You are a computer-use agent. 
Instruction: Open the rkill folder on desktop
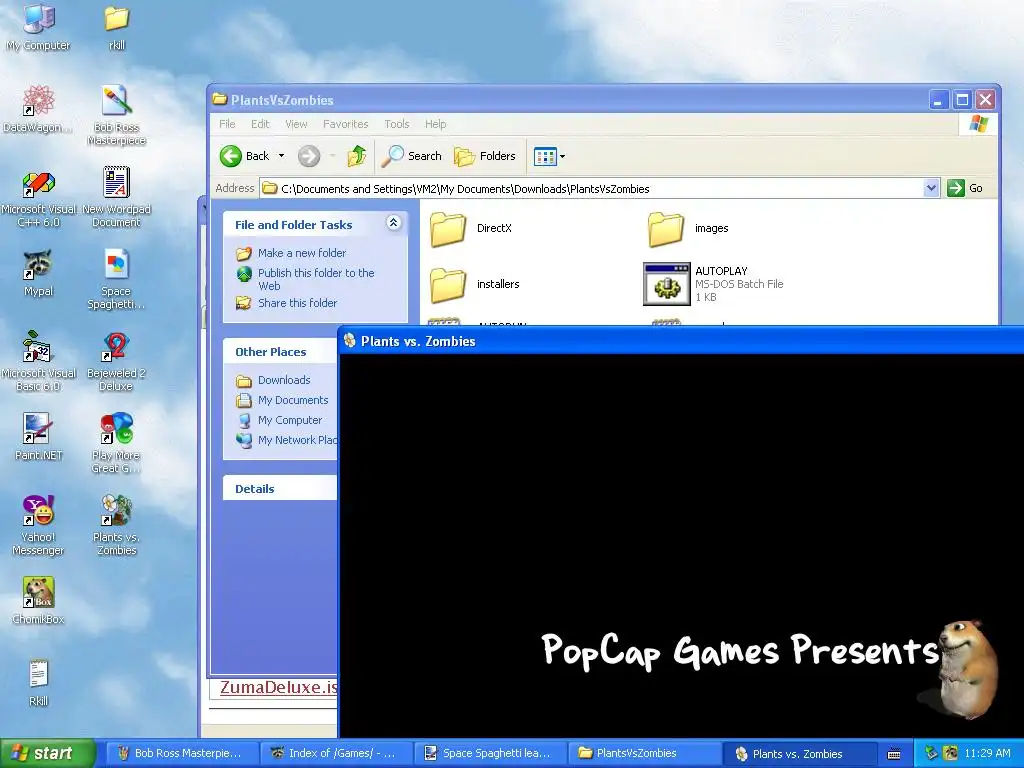(x=117, y=26)
